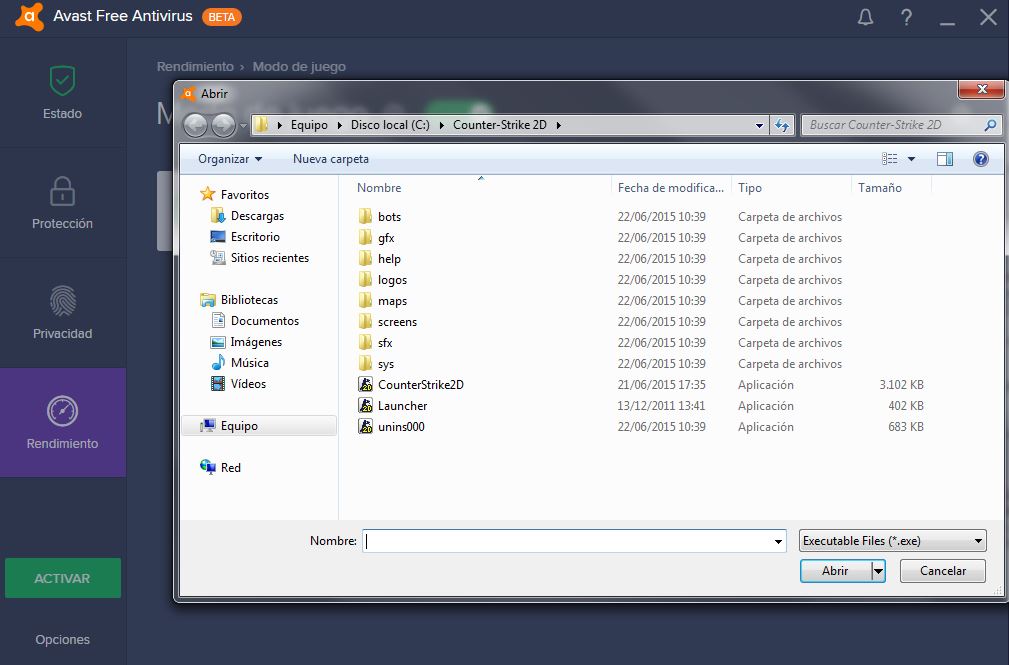This screenshot has height=665, width=1009.
Task: Open dialog help blue question icon
Action: [981, 159]
